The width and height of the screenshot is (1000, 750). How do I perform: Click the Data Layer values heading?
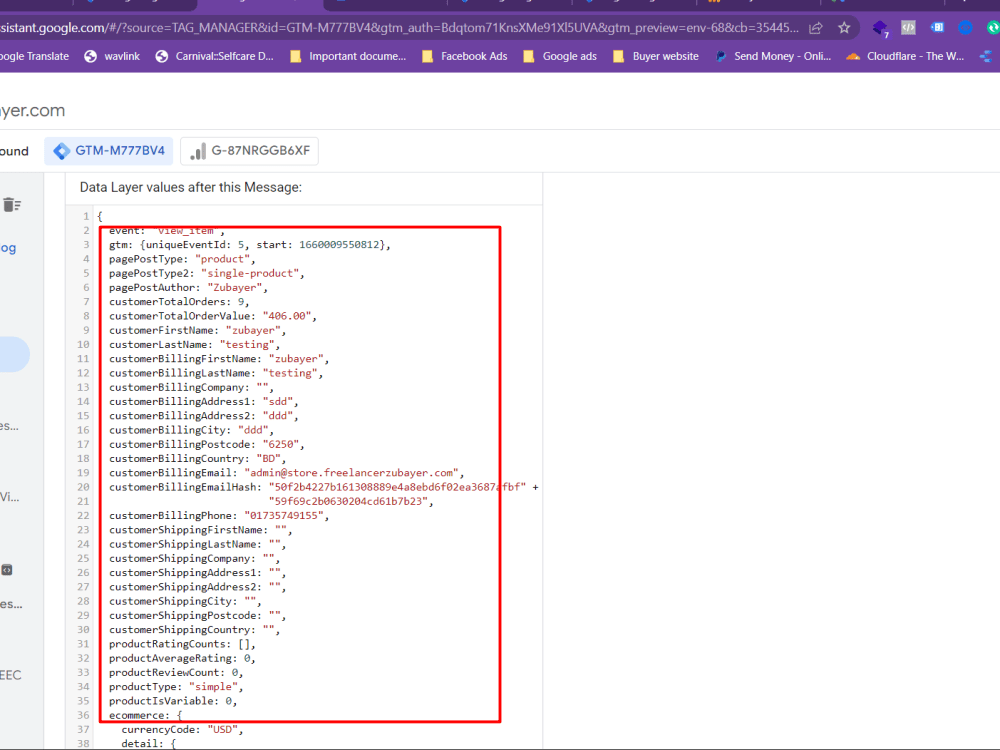pos(191,188)
